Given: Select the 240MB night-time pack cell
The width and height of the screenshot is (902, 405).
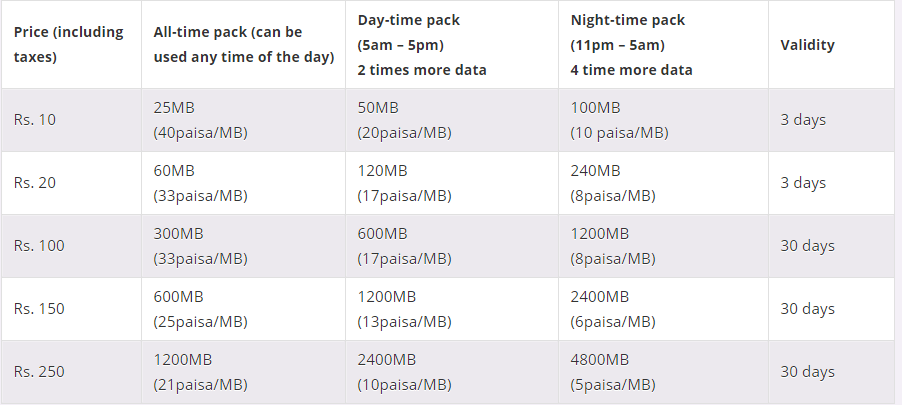Looking at the screenshot, I should pos(663,183).
